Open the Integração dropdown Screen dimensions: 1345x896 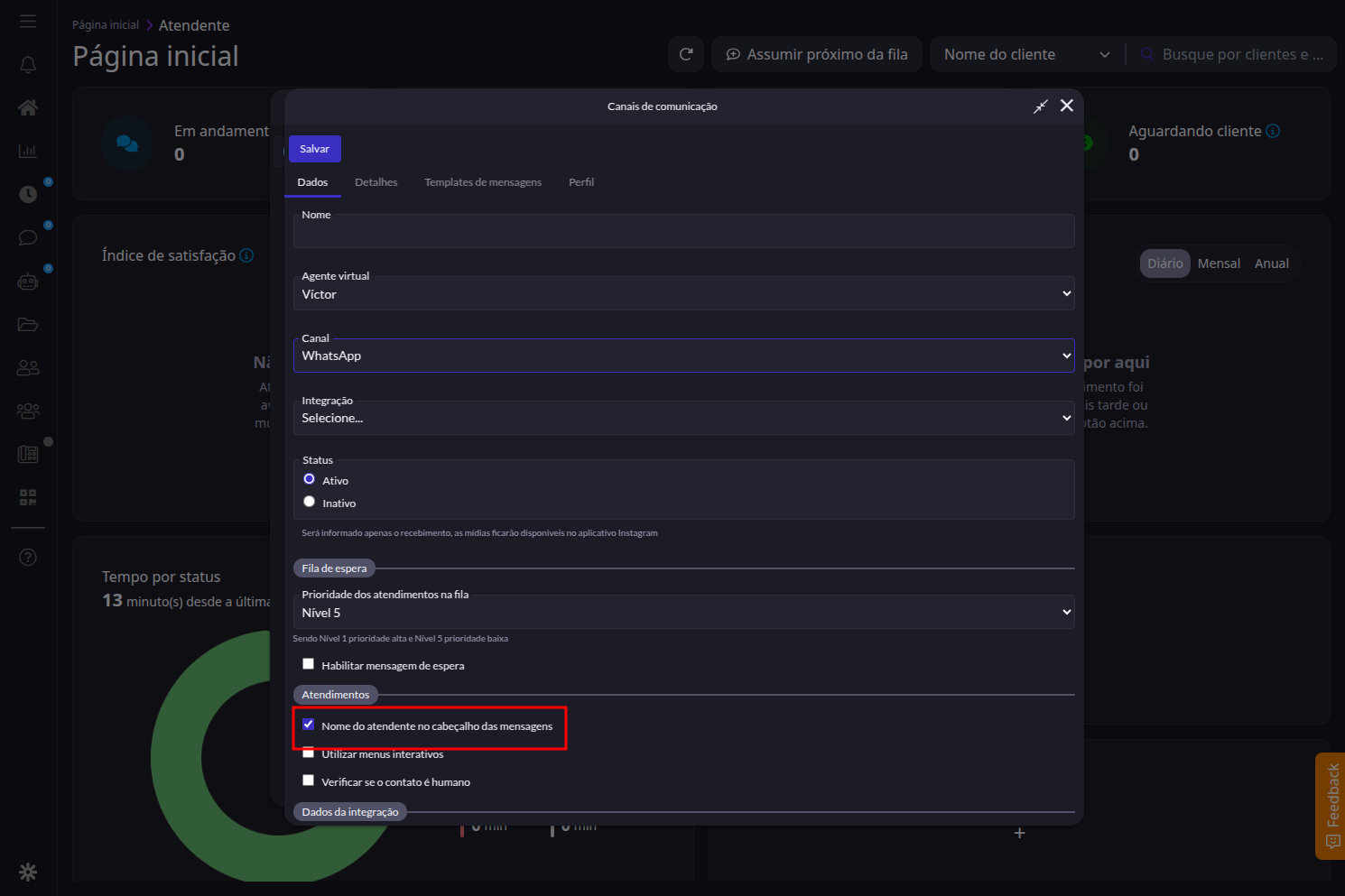[683, 418]
